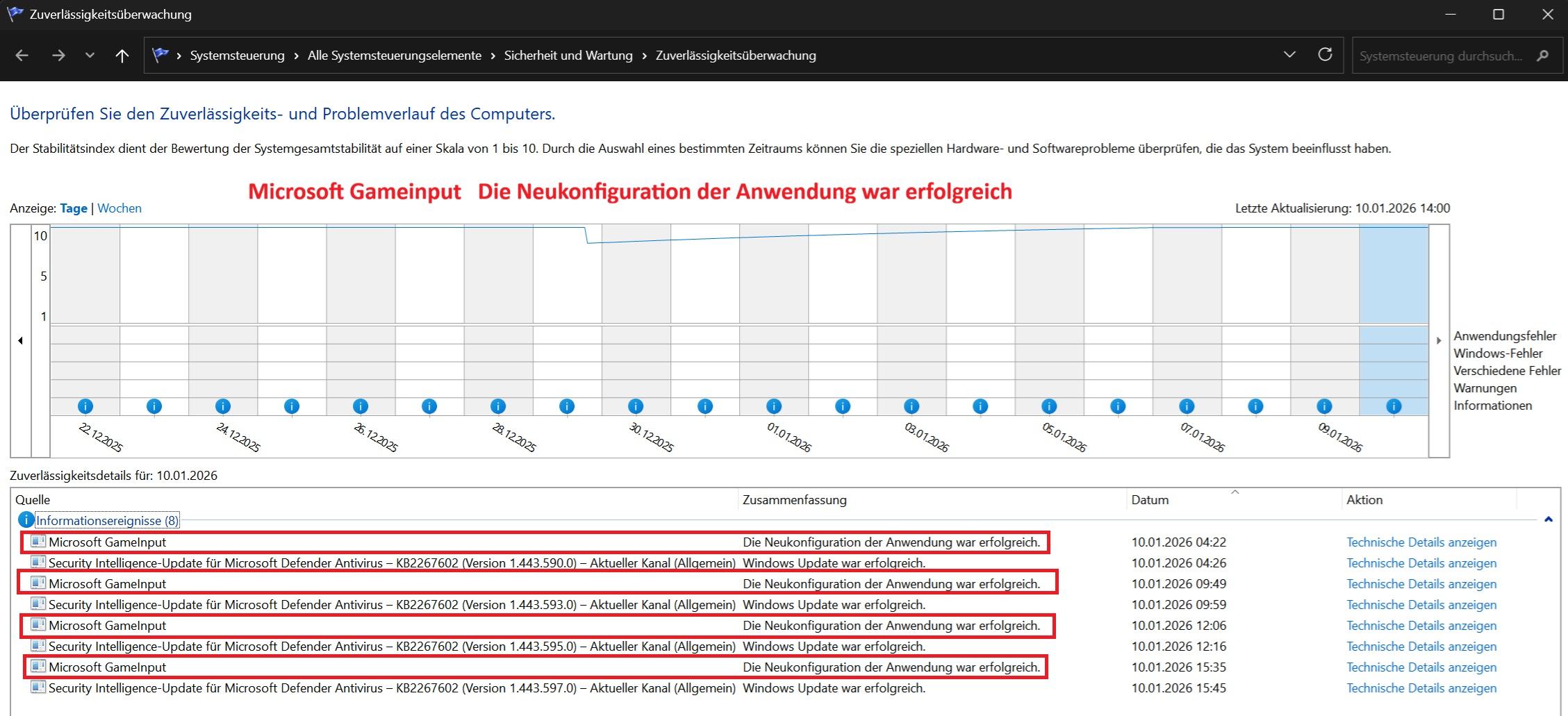Expand the chevron after Alle Systemsteuerungselemente breadcrumb
Screen dimensions: 1568x716
(493, 56)
